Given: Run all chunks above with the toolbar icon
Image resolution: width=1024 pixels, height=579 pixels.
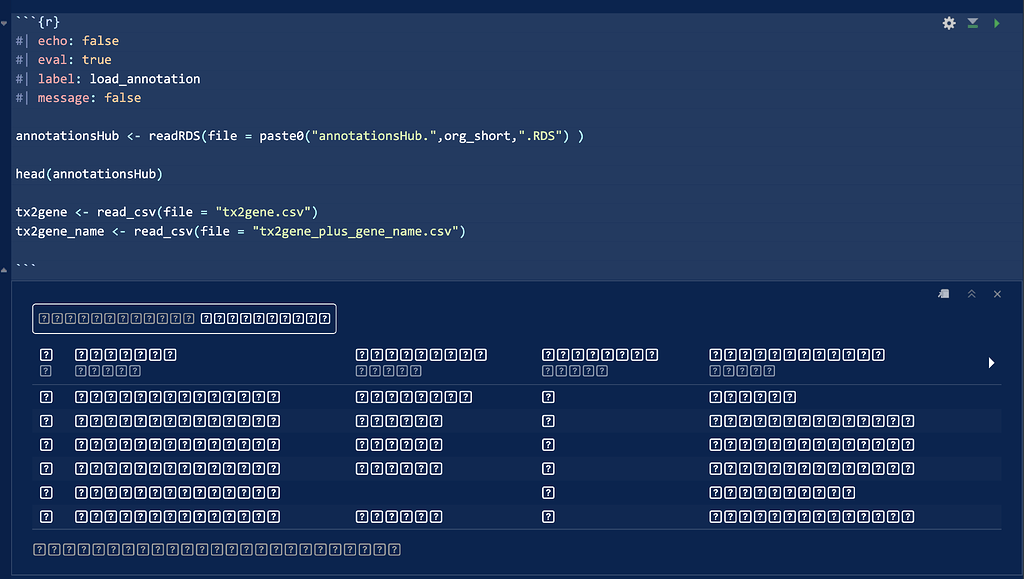Looking at the screenshot, I should pyautogui.click(x=971, y=22).
